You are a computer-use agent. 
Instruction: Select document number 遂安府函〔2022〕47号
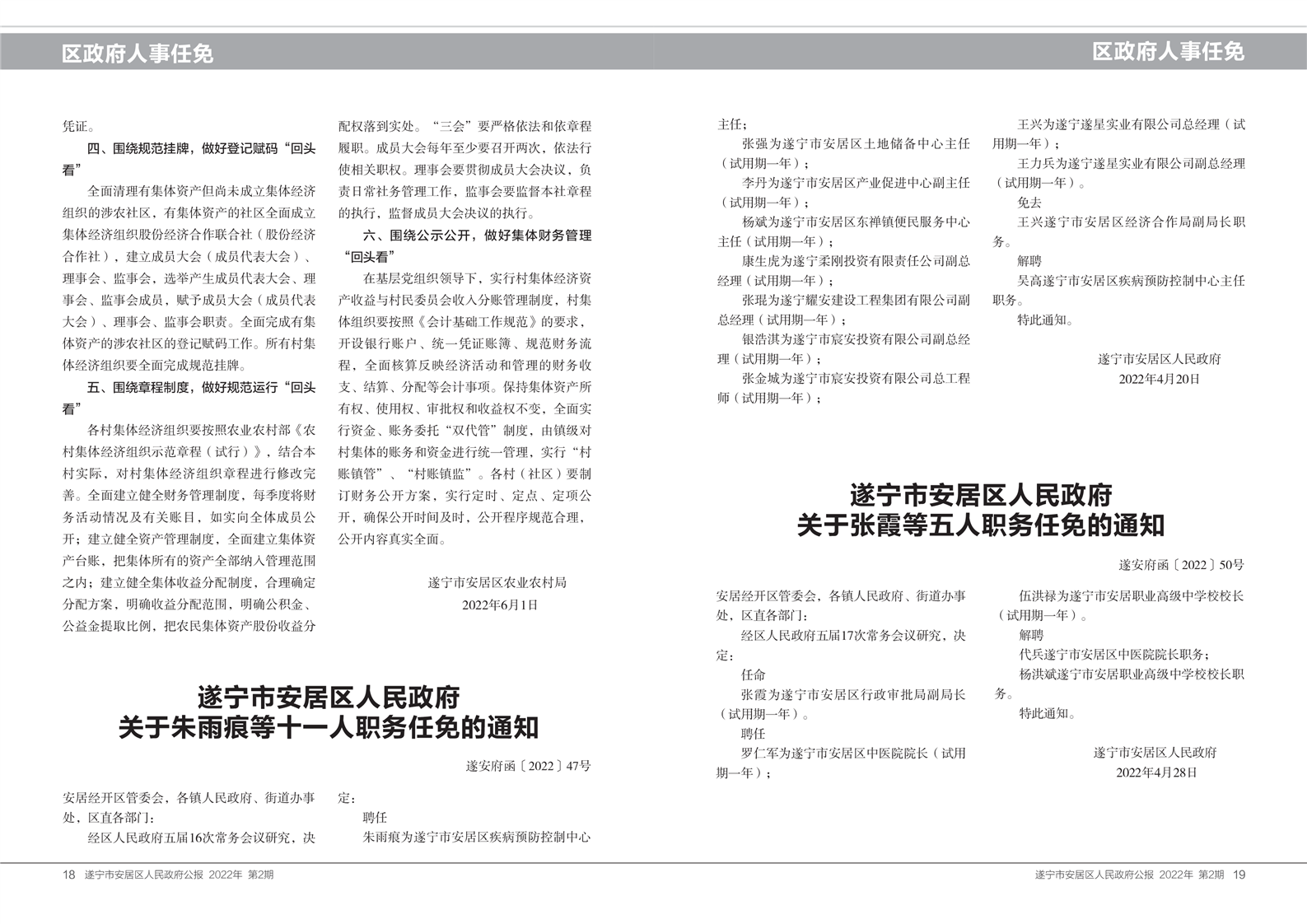pyautogui.click(x=528, y=766)
